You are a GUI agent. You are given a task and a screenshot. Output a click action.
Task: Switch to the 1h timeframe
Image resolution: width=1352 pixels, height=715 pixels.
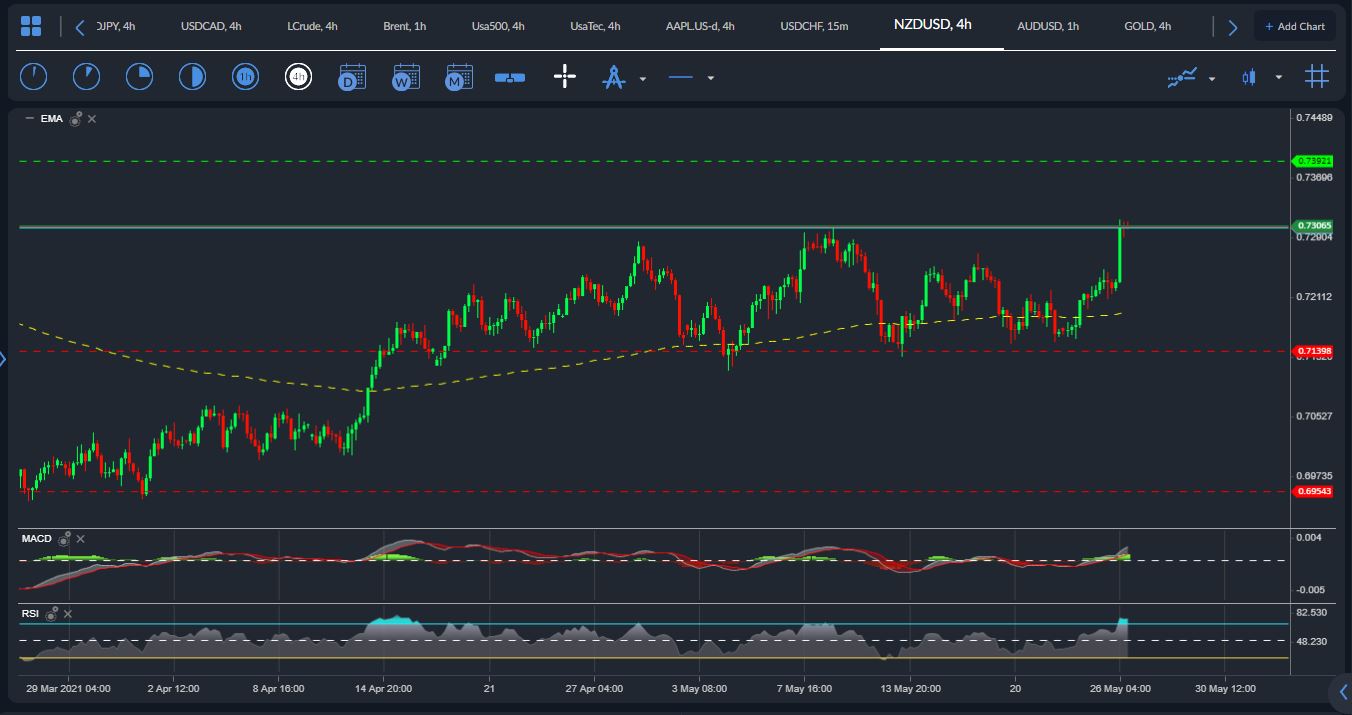coord(245,76)
